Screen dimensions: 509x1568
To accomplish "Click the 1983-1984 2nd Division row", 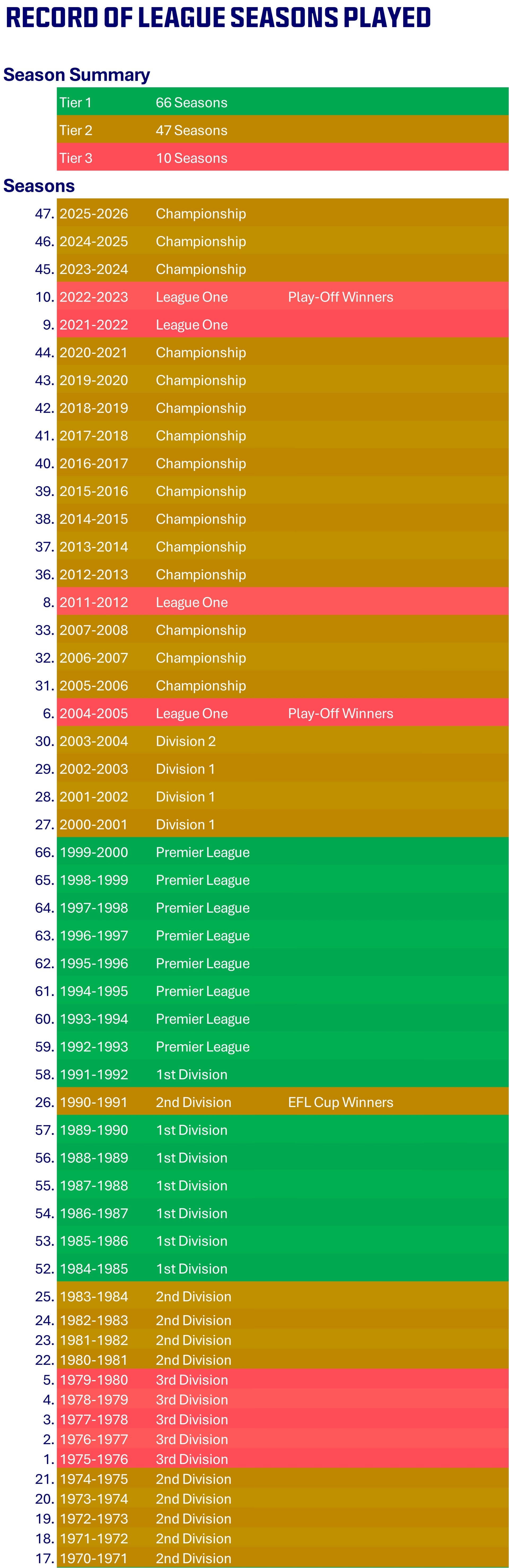I will coord(283,1296).
